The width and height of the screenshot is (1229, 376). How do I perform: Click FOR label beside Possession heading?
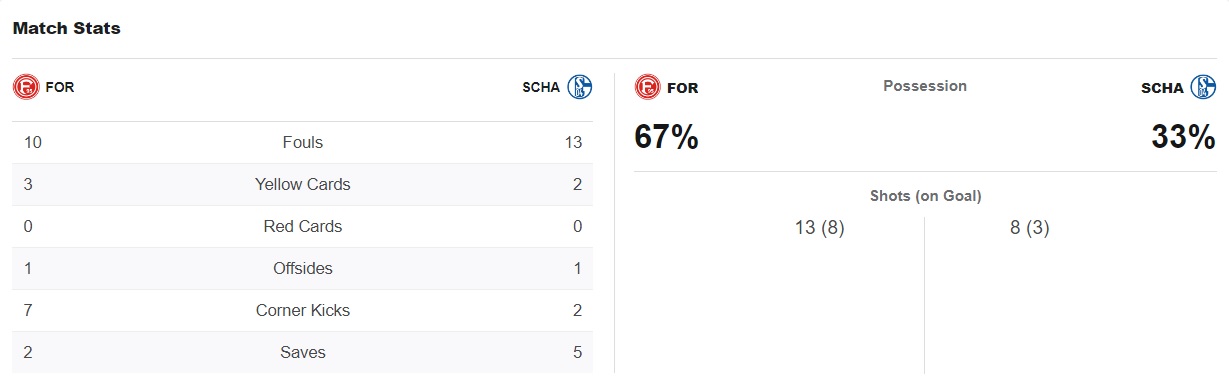click(682, 88)
